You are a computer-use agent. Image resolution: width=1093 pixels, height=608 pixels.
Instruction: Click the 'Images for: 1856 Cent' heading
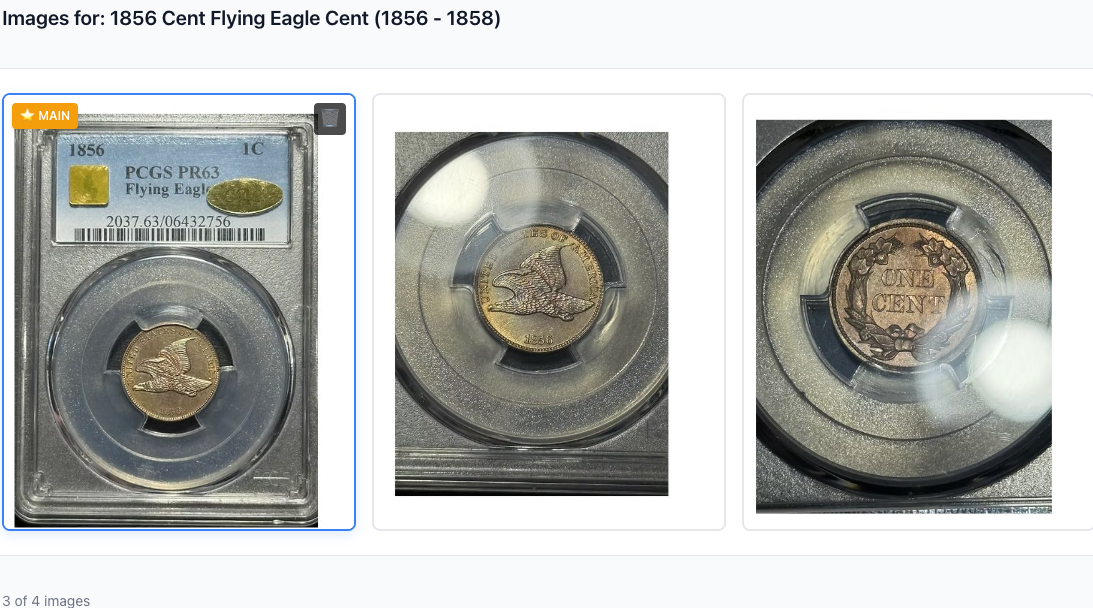251,18
